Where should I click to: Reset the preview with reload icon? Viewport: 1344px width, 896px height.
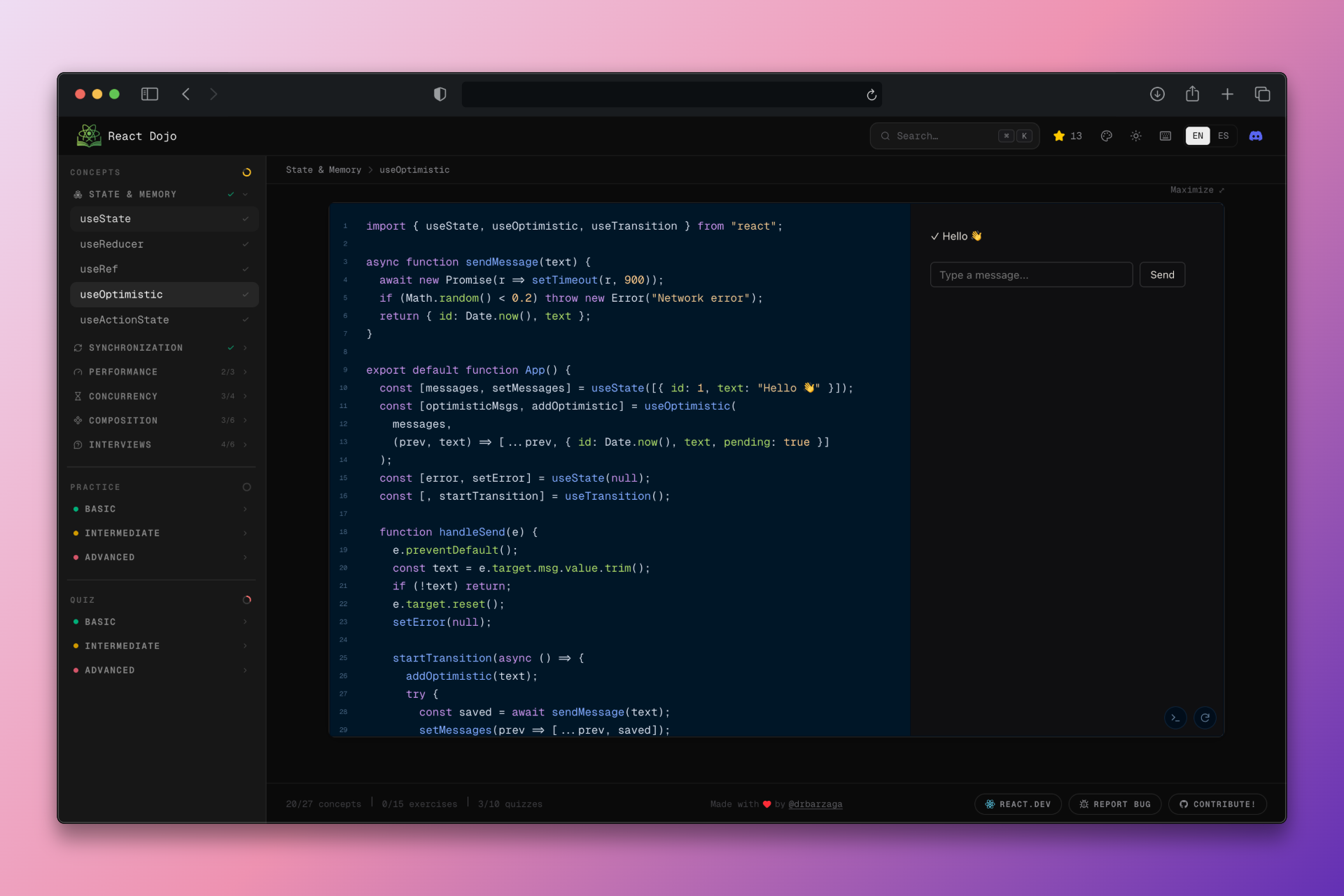tap(1205, 717)
